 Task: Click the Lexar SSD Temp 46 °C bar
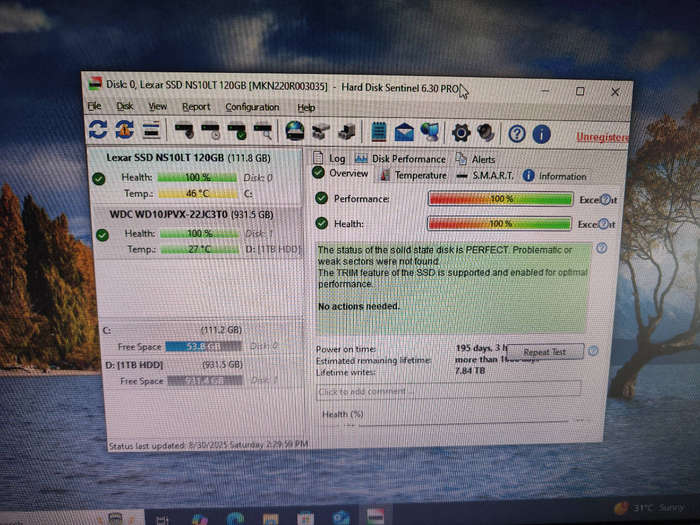[x=198, y=193]
